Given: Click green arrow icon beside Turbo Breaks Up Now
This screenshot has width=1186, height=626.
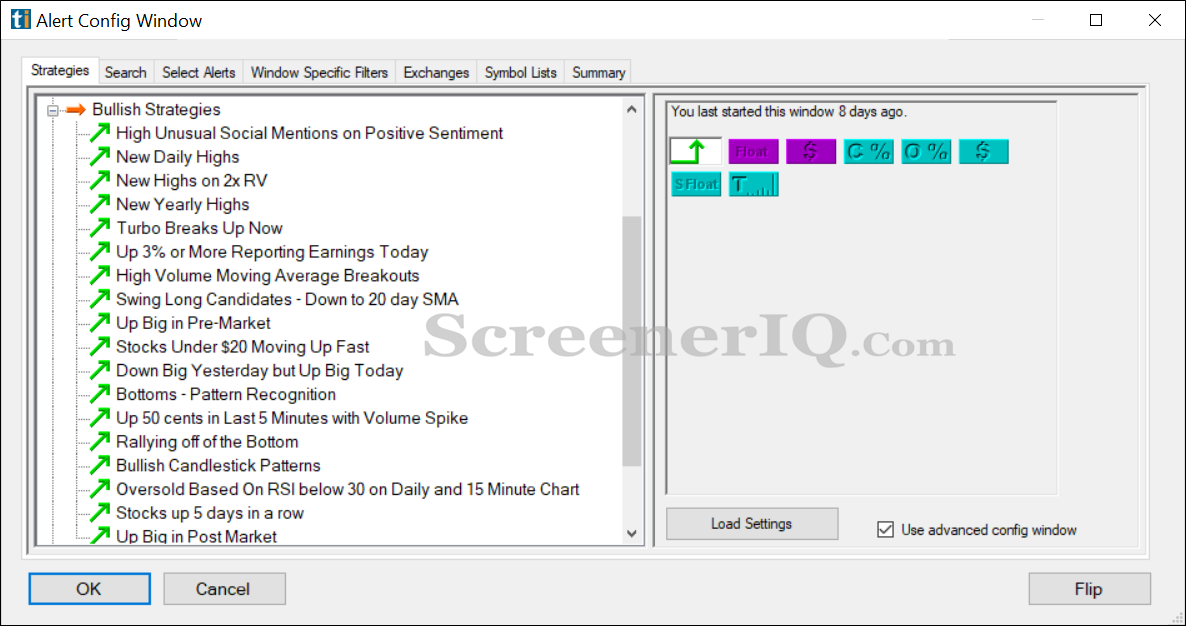Looking at the screenshot, I should pos(99,228).
